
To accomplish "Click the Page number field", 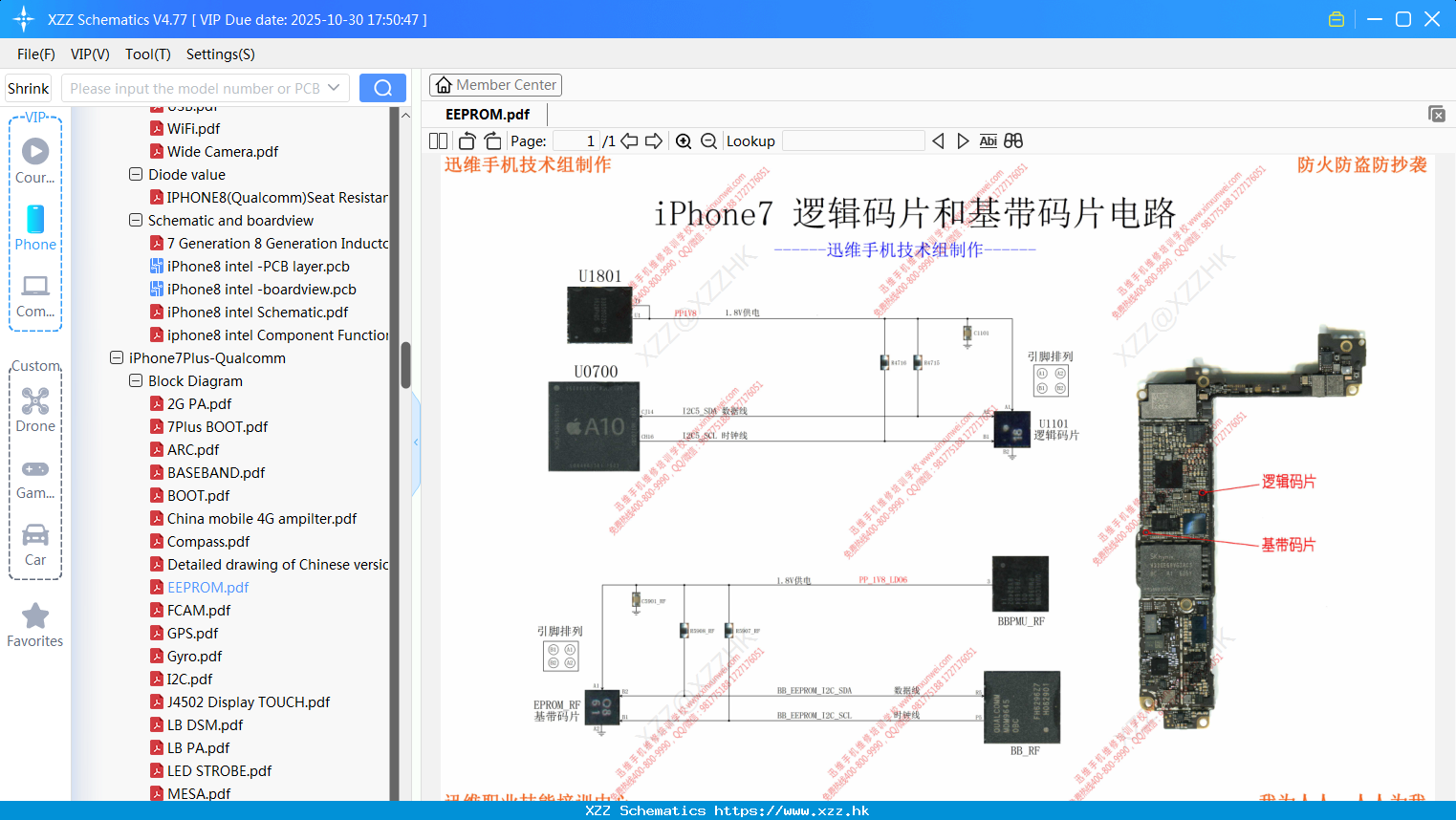I will pos(576,140).
